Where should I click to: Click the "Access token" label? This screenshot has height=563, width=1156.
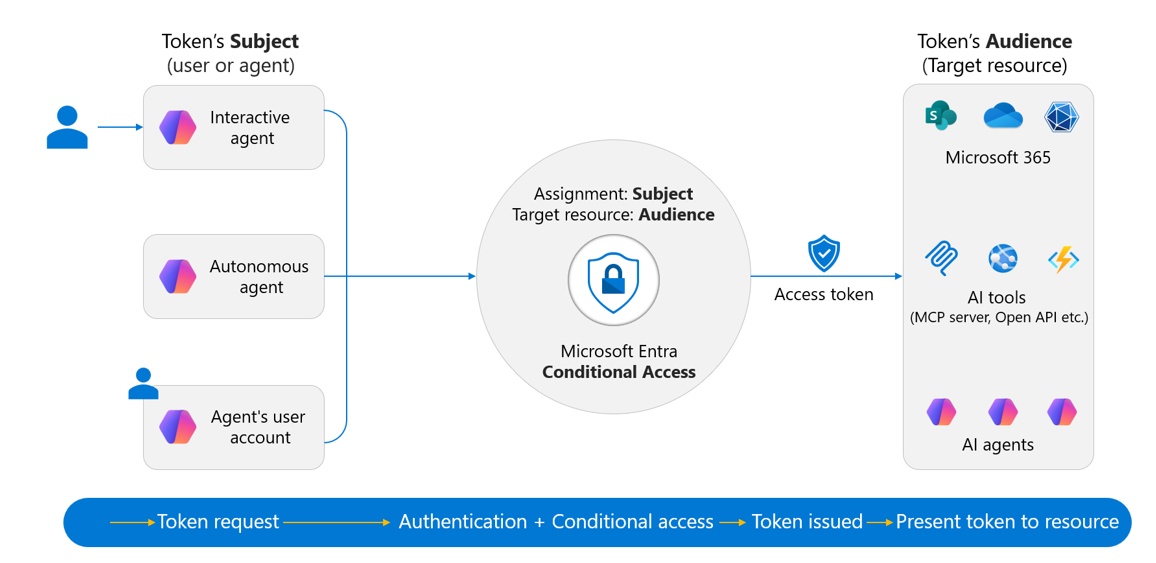click(824, 295)
